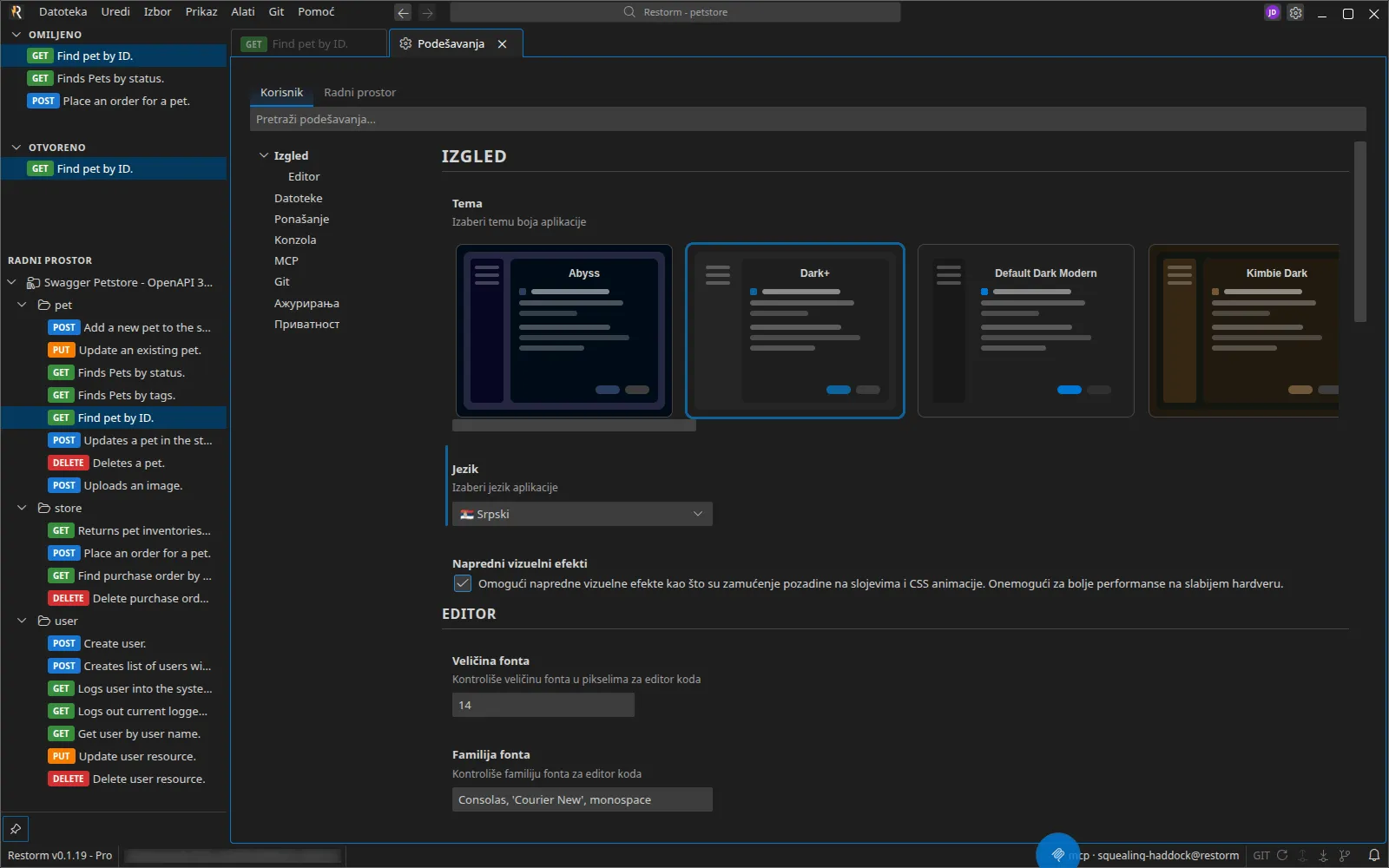Screen dimensions: 1389x868
Task: Switch to the Find pet by ID editor tab
Action: (x=309, y=43)
